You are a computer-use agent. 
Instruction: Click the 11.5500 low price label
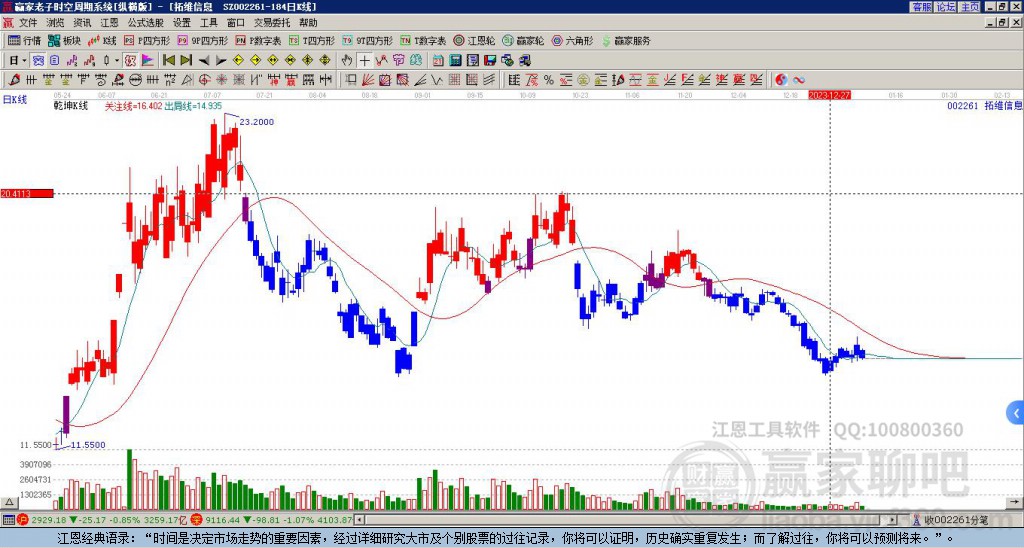tap(88, 445)
